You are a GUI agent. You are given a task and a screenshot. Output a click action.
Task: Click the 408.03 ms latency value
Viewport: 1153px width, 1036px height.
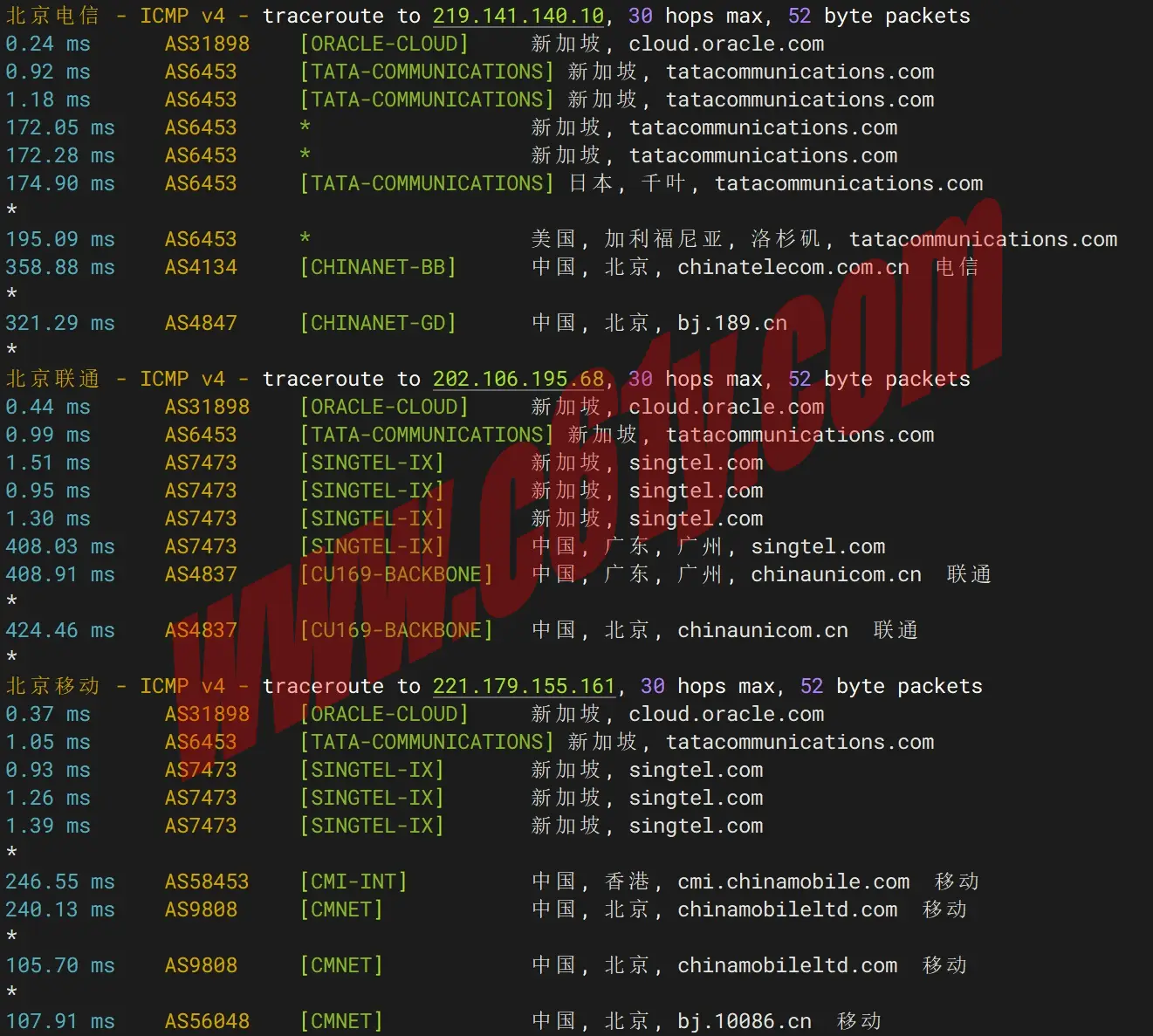click(x=60, y=546)
